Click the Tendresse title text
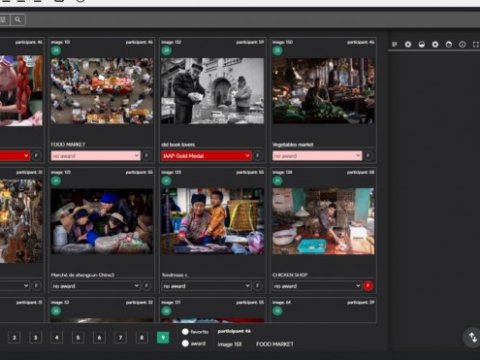The height and width of the screenshot is (360, 480). [174, 275]
